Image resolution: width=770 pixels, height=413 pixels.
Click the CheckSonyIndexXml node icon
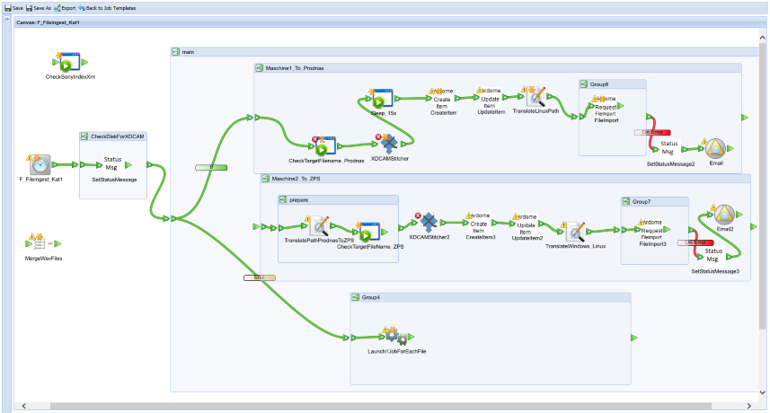pos(61,63)
